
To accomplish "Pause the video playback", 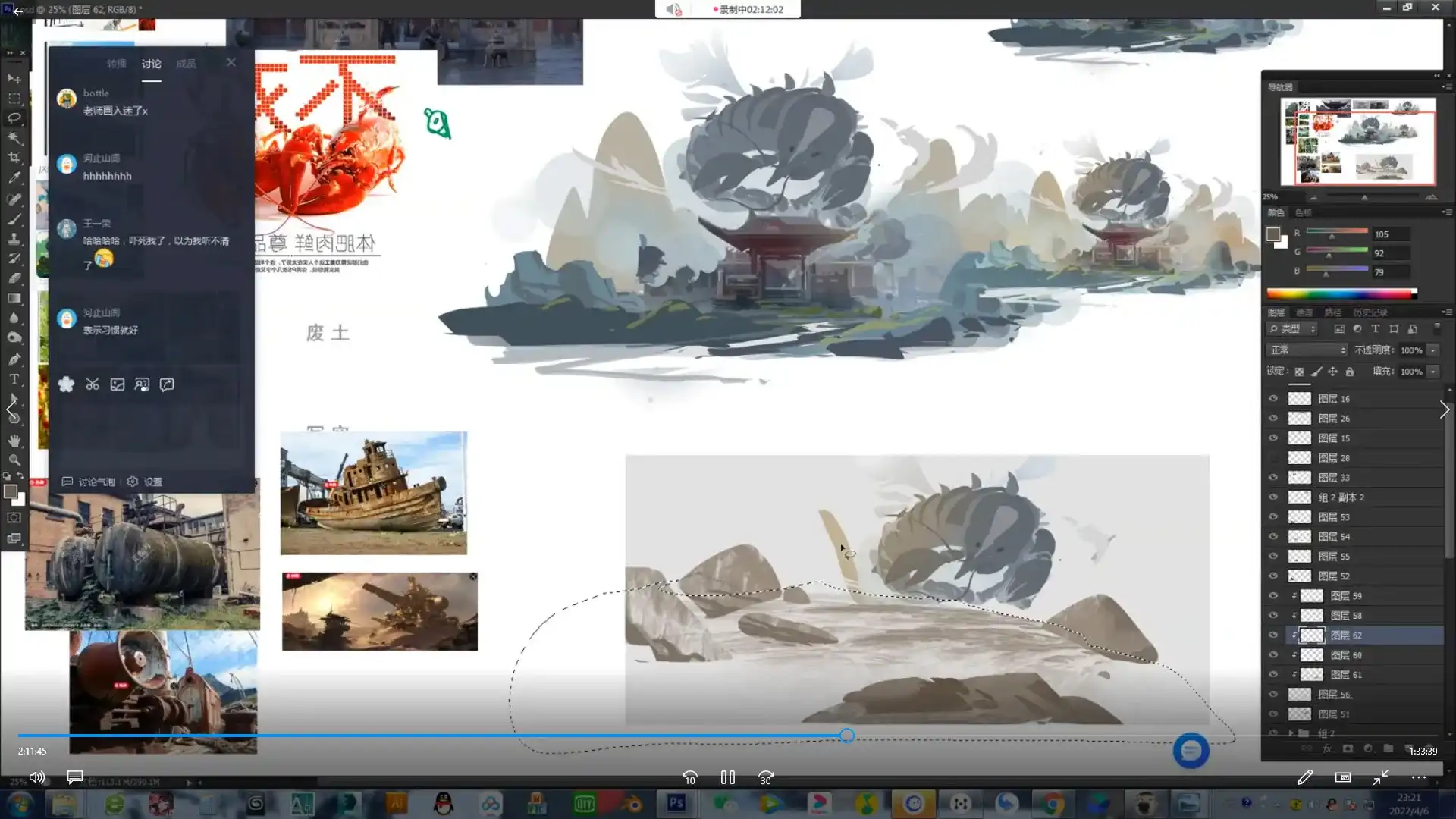I will click(726, 777).
